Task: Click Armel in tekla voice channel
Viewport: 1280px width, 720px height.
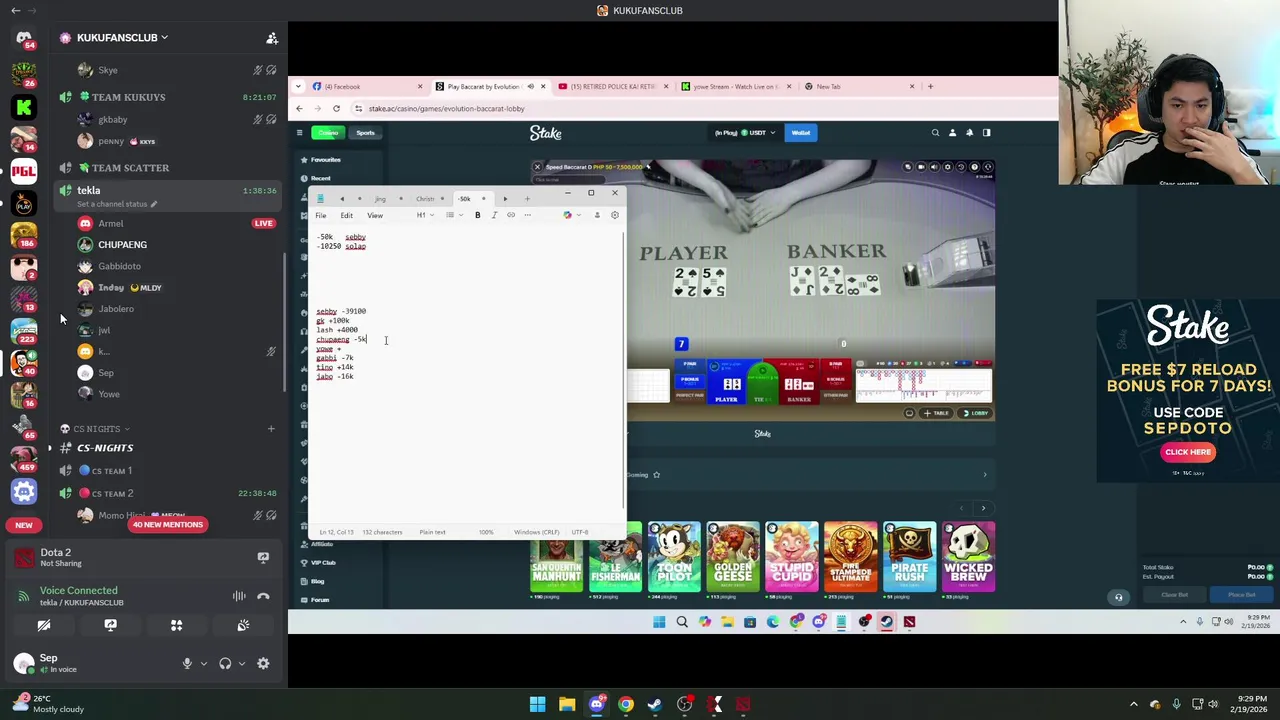Action: pos(110,223)
